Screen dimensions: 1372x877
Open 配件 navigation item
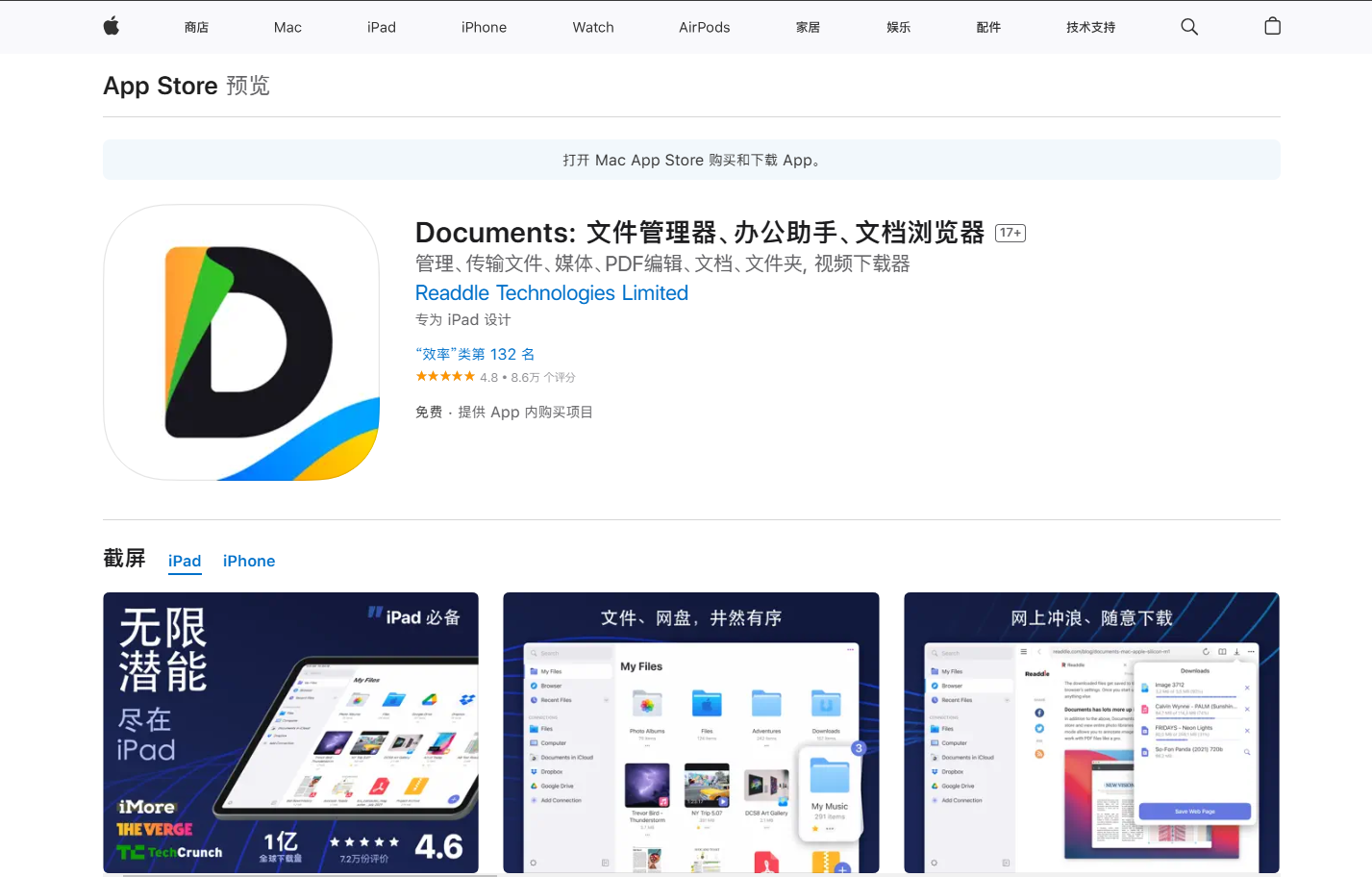coord(988,27)
